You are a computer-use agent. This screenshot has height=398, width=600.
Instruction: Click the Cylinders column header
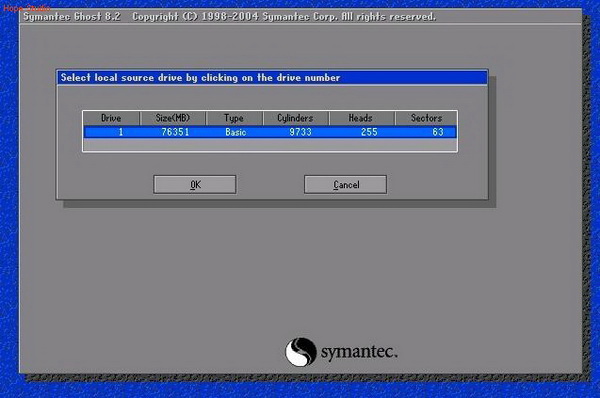[295, 118]
